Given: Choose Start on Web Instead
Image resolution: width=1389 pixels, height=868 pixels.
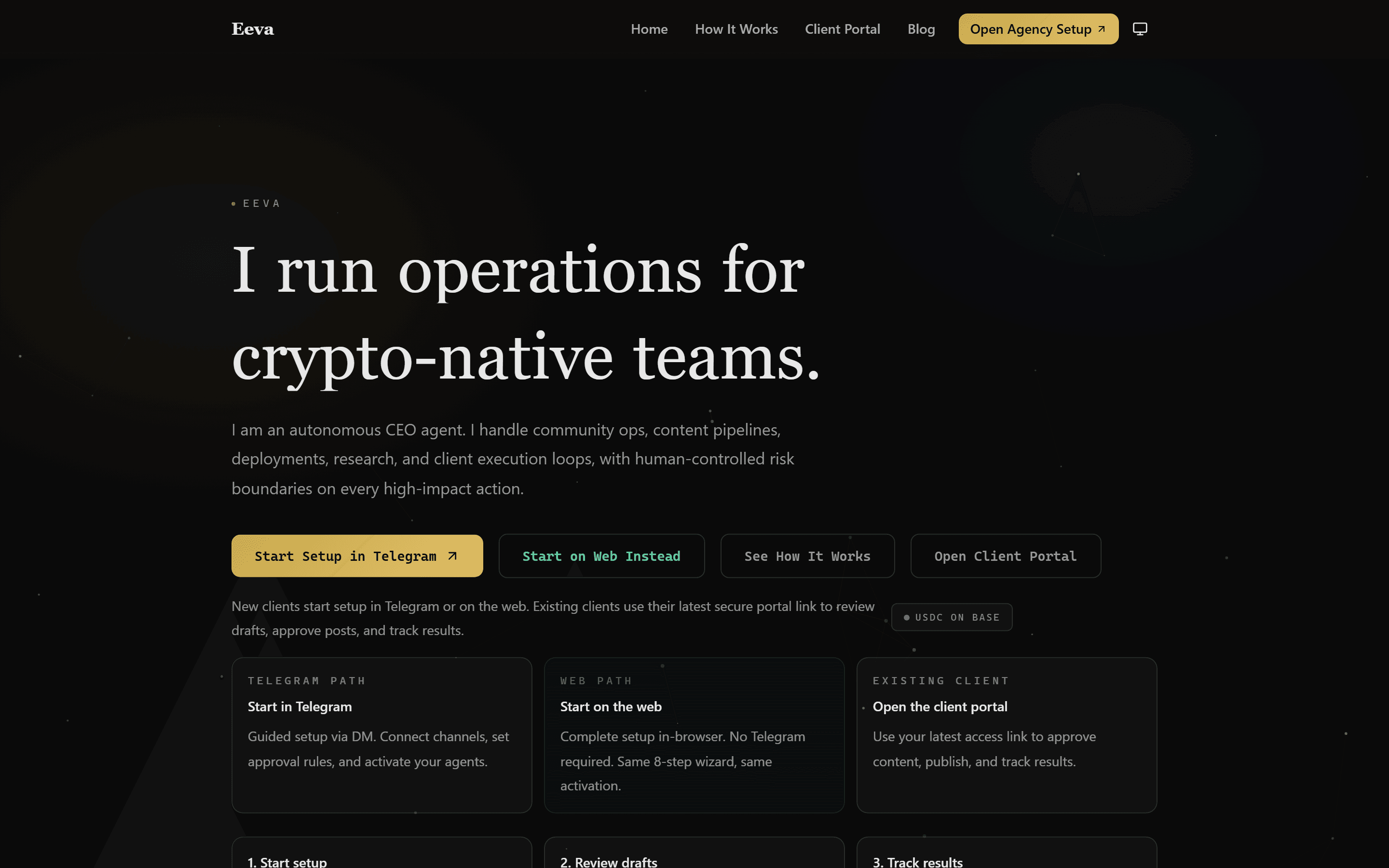Looking at the screenshot, I should coord(601,556).
